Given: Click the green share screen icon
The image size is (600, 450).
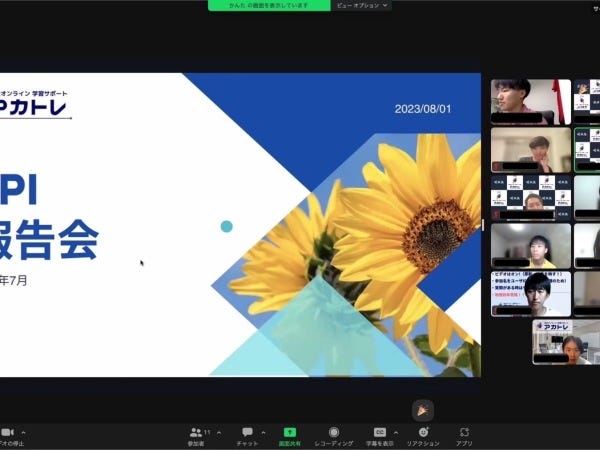Looking at the screenshot, I should pos(290,432).
